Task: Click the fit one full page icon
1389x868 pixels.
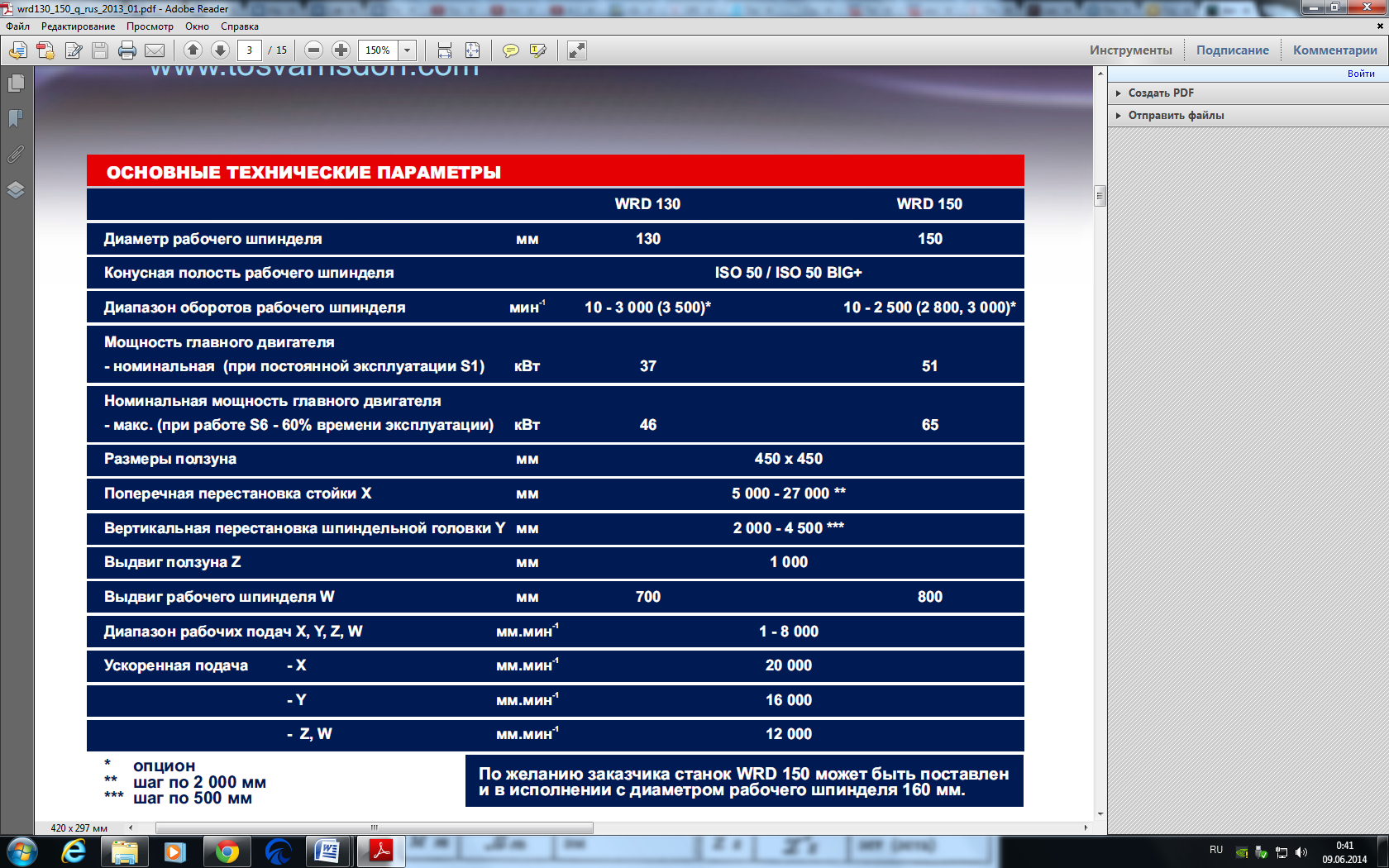Action: click(472, 50)
